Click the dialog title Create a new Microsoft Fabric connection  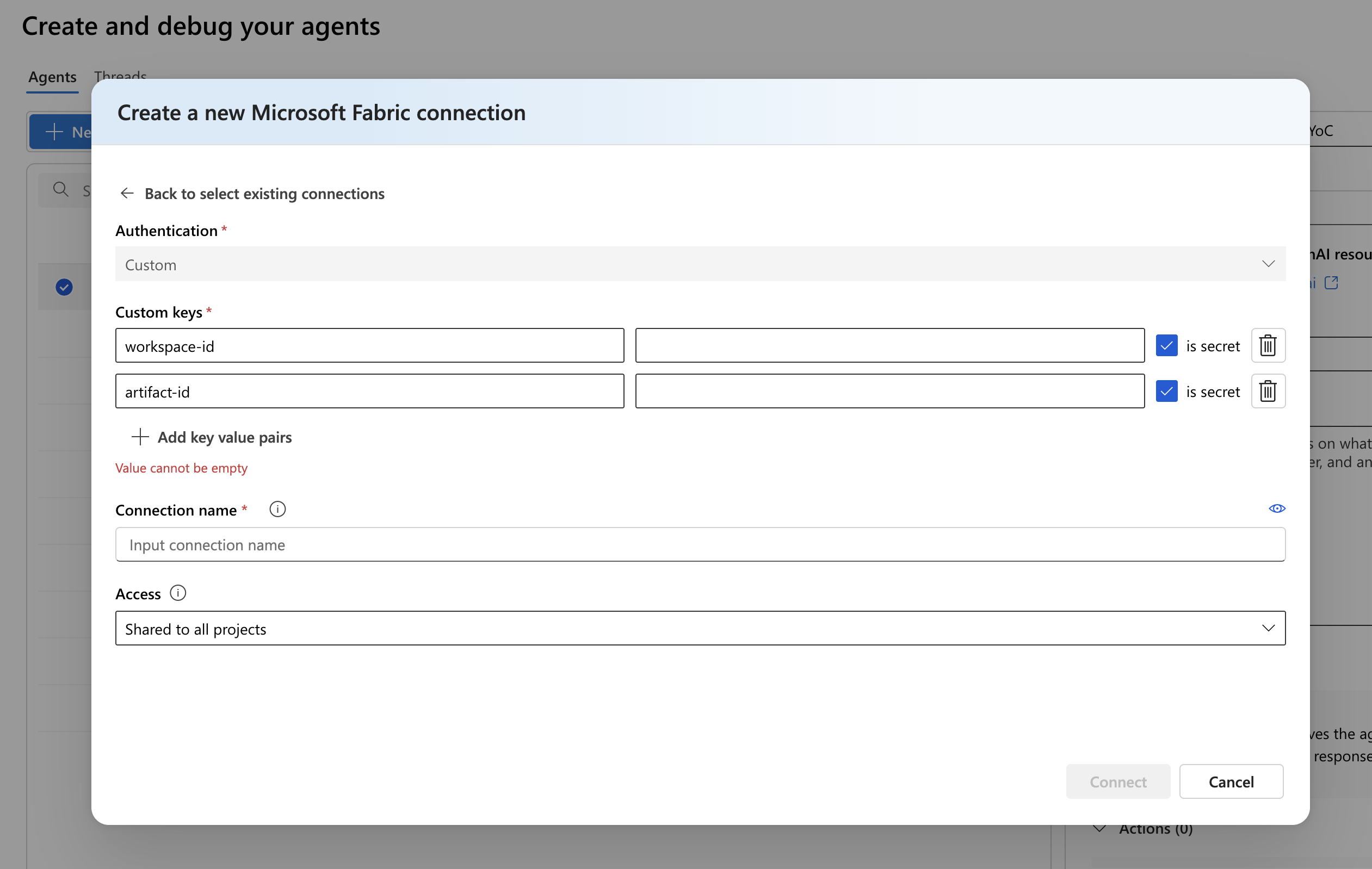click(322, 113)
